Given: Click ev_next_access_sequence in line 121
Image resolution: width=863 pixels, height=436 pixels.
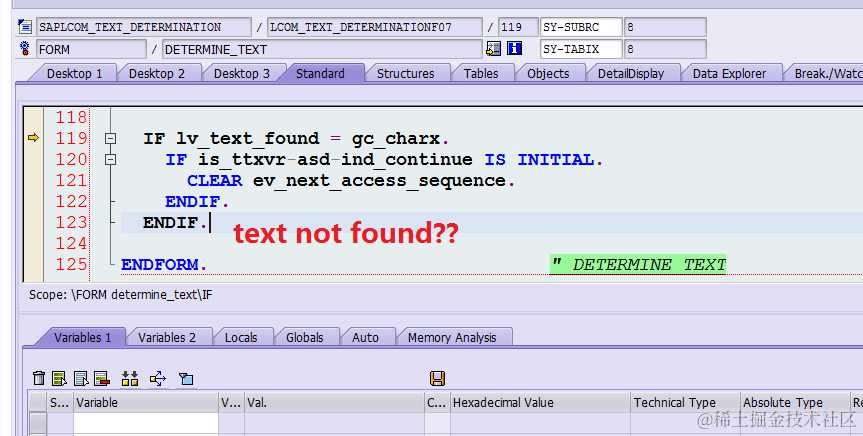Looking at the screenshot, I should (379, 181).
